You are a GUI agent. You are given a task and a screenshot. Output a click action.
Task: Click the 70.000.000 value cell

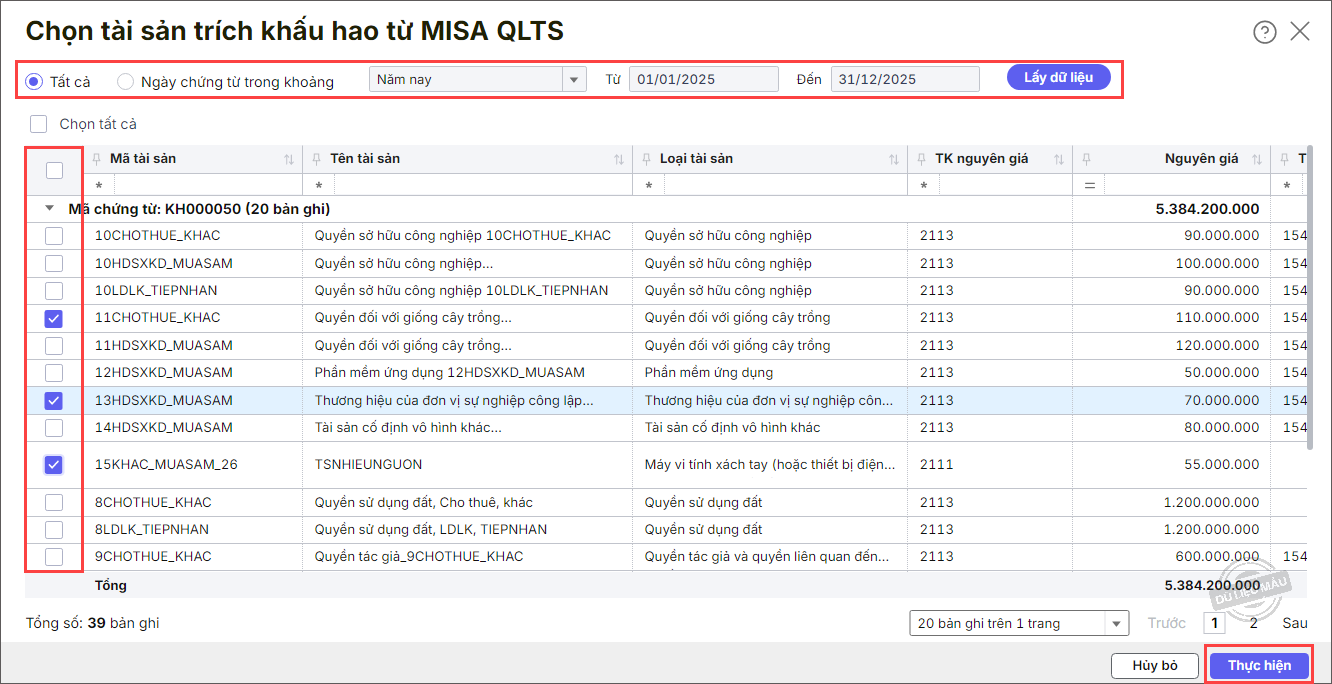[x=1171, y=400]
